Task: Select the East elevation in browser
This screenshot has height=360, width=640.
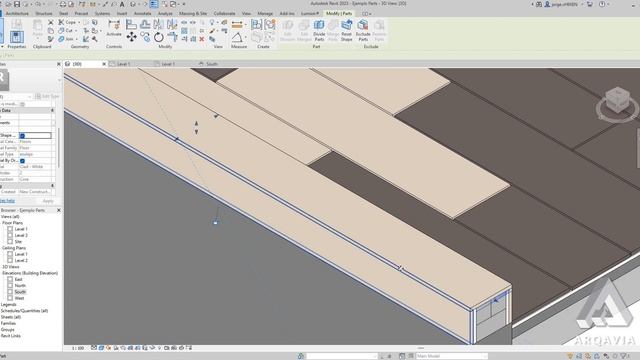Action: [18, 280]
